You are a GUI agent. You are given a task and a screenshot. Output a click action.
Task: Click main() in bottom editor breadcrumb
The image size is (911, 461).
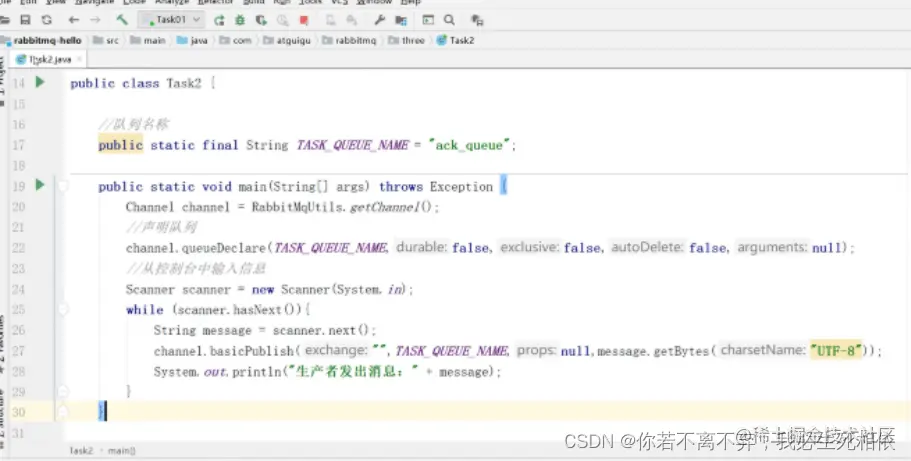pyautogui.click(x=121, y=451)
